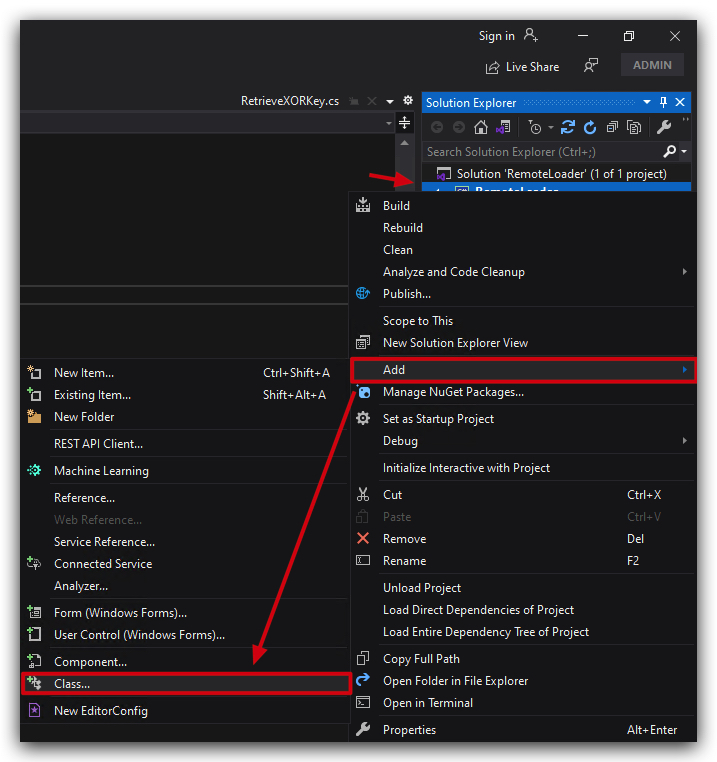Click the Send Feedback icon
Viewport: 717px width, 762px height.
591,66
